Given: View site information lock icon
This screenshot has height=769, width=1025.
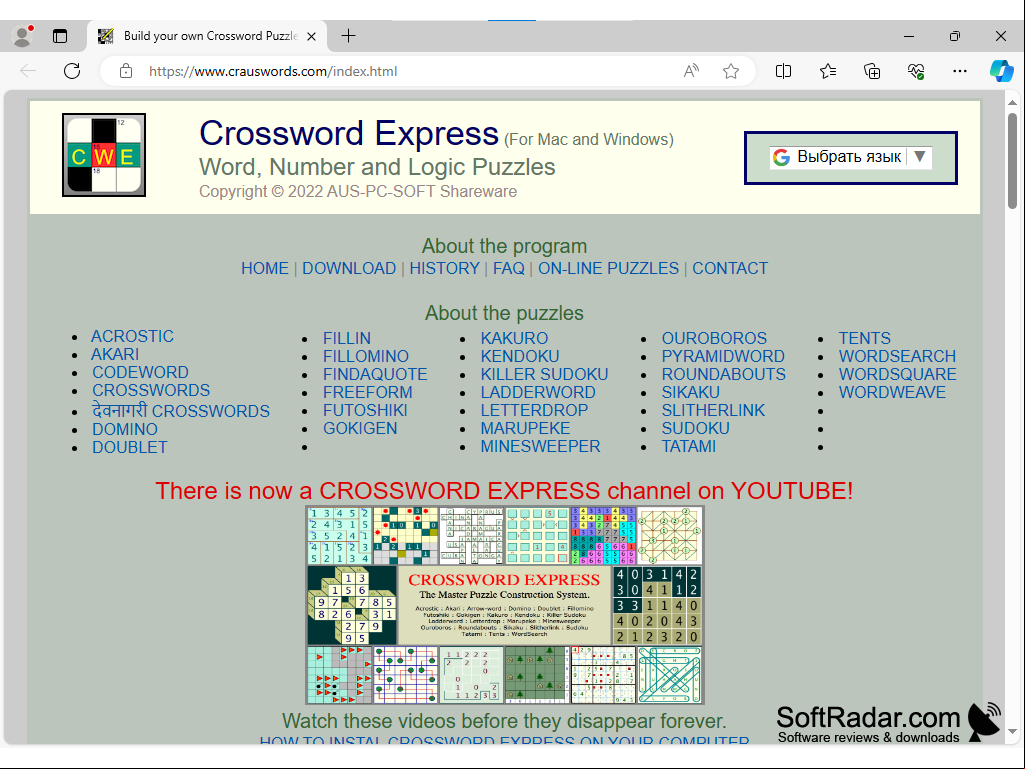Looking at the screenshot, I should pyautogui.click(x=126, y=71).
